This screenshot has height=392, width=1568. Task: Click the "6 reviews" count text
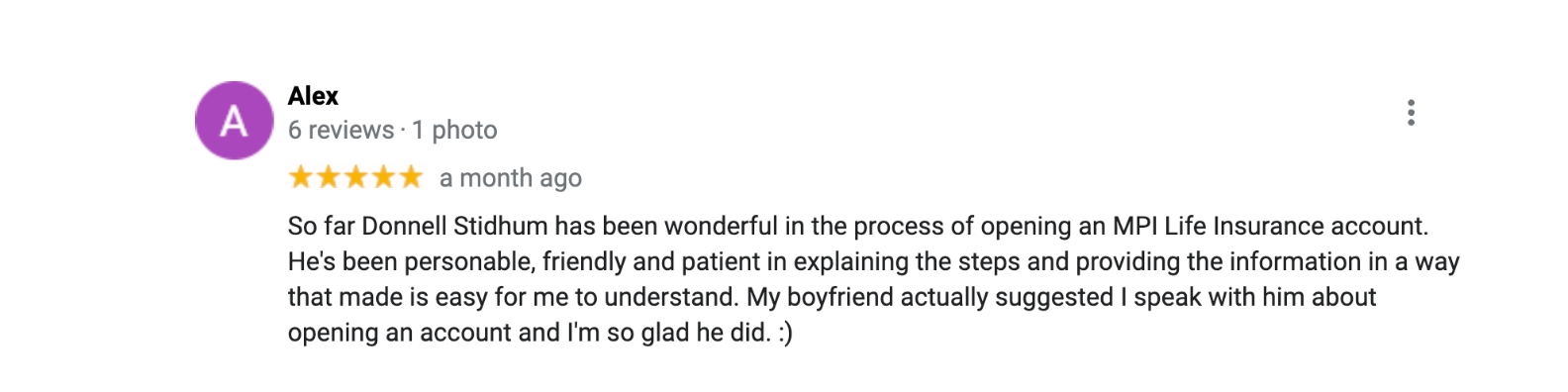341,130
